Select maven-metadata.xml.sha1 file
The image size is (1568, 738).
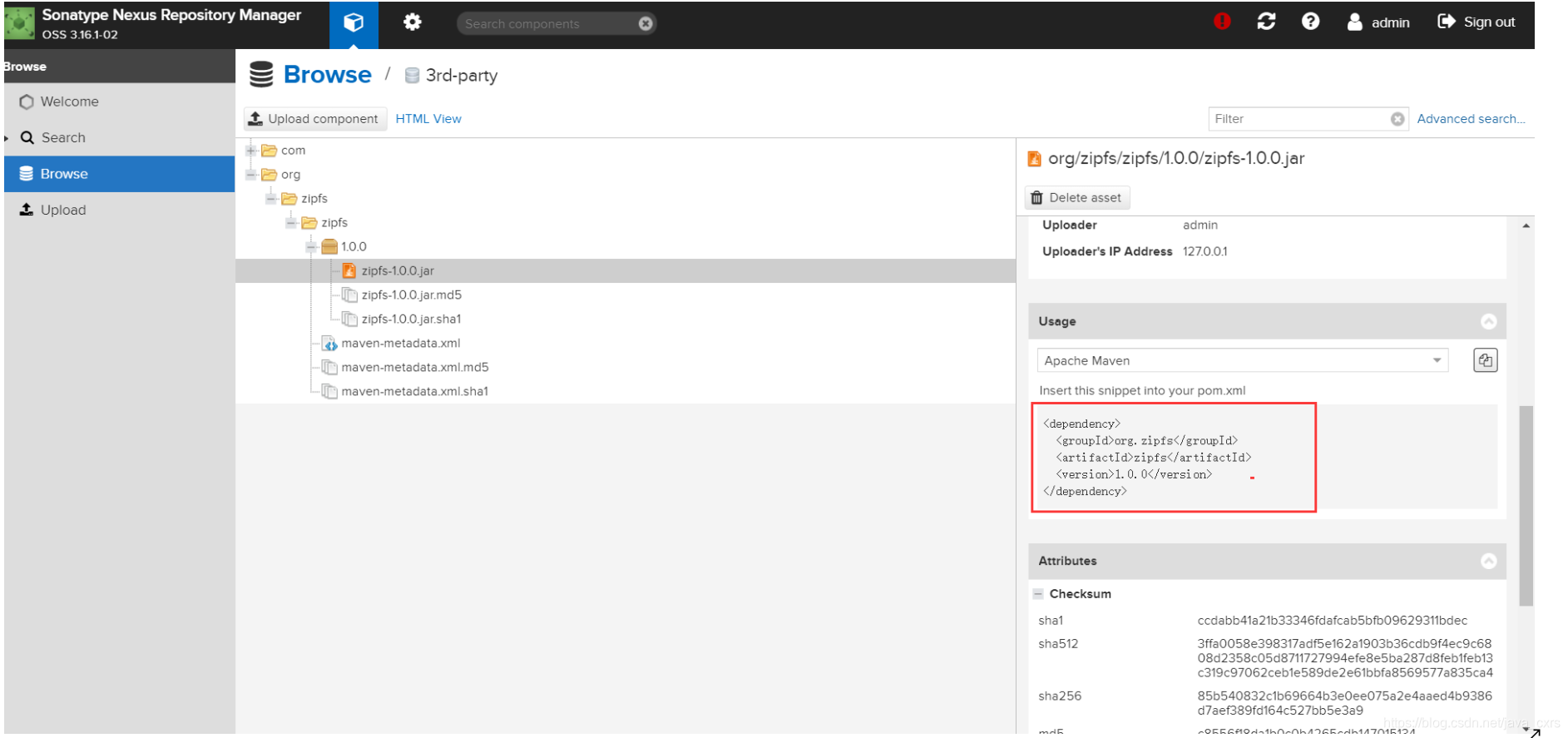[414, 392]
